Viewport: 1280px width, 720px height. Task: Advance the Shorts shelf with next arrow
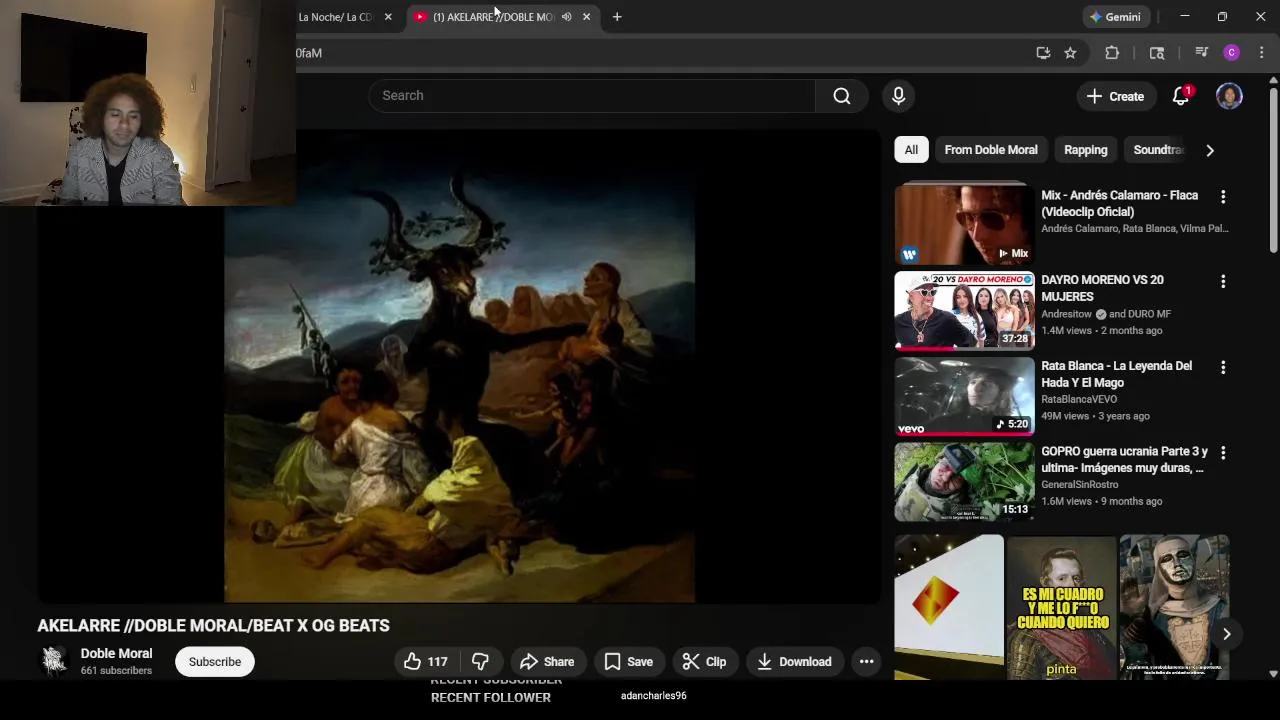point(1226,634)
